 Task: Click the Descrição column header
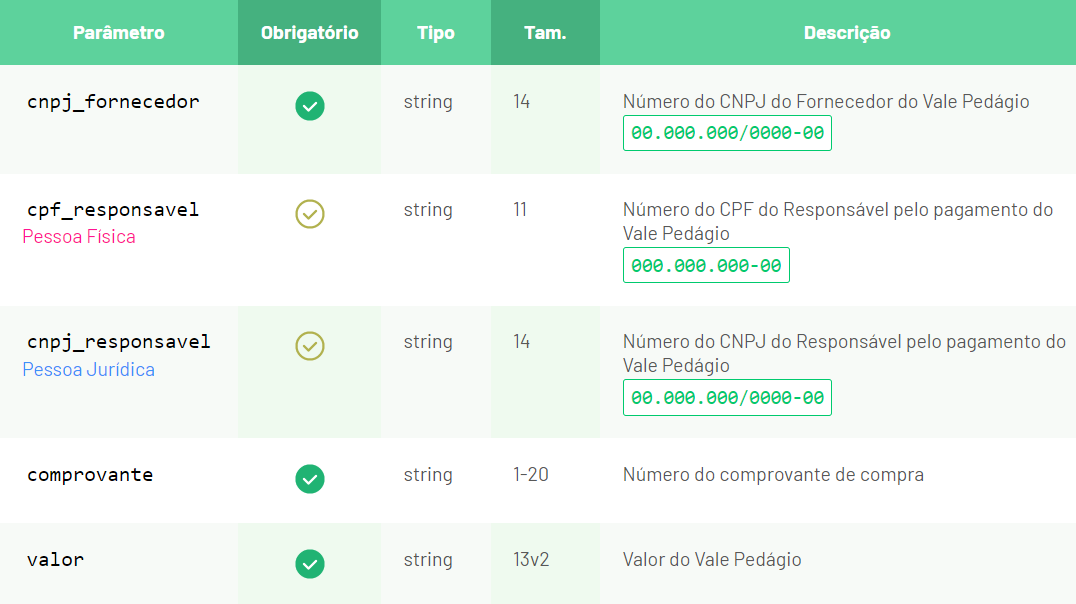(847, 32)
